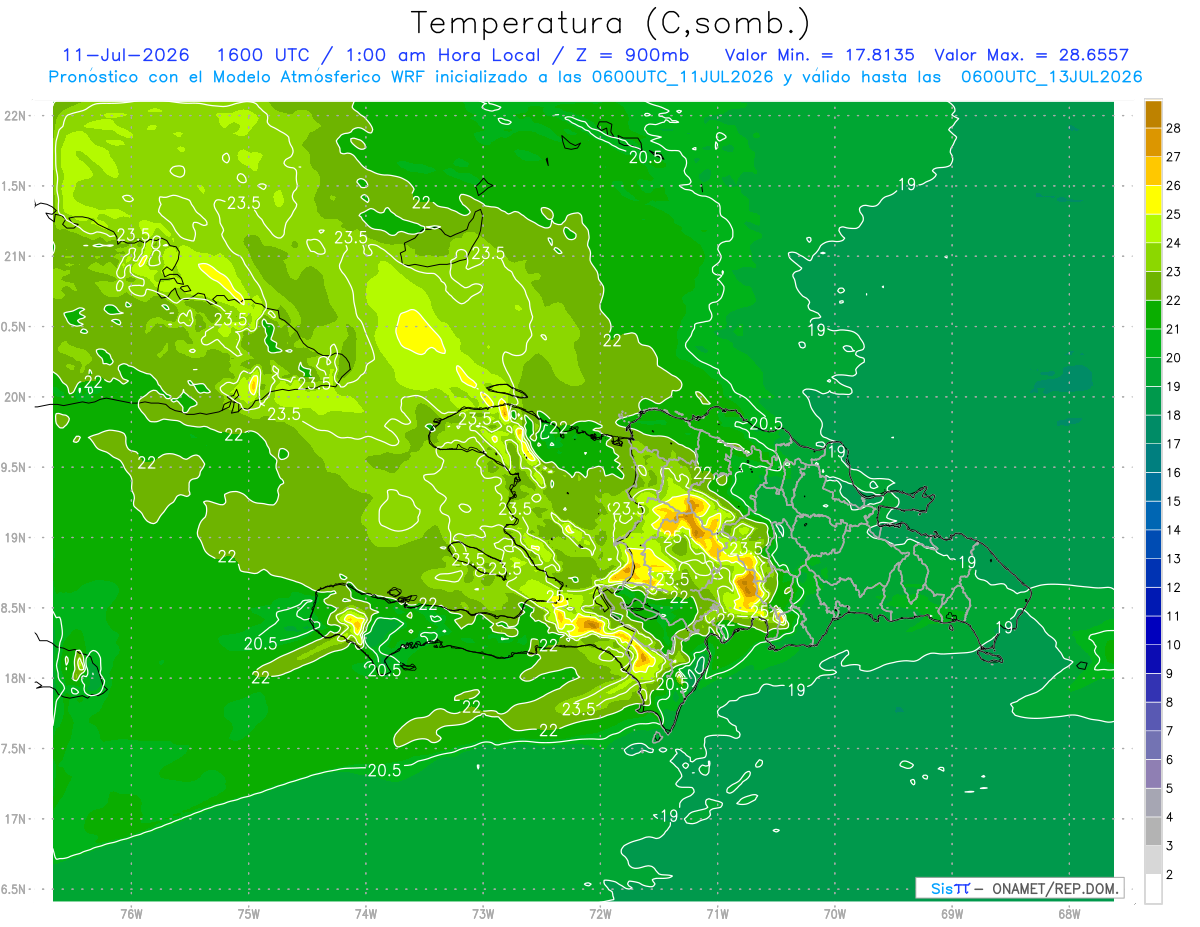
Task: Click the yellow swatch between 25 and 26
Action: click(1153, 200)
